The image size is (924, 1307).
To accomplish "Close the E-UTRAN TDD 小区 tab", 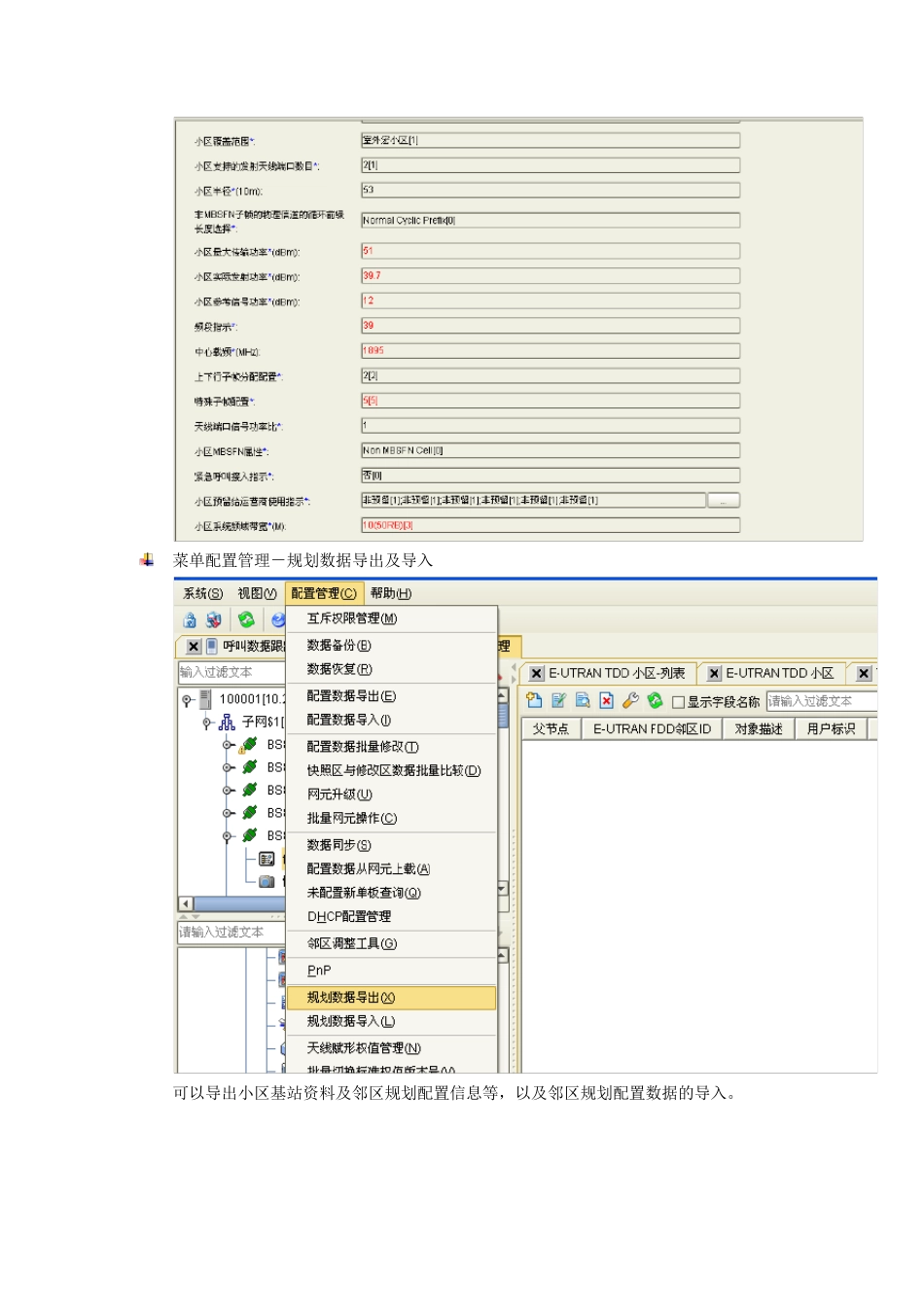I will point(714,673).
